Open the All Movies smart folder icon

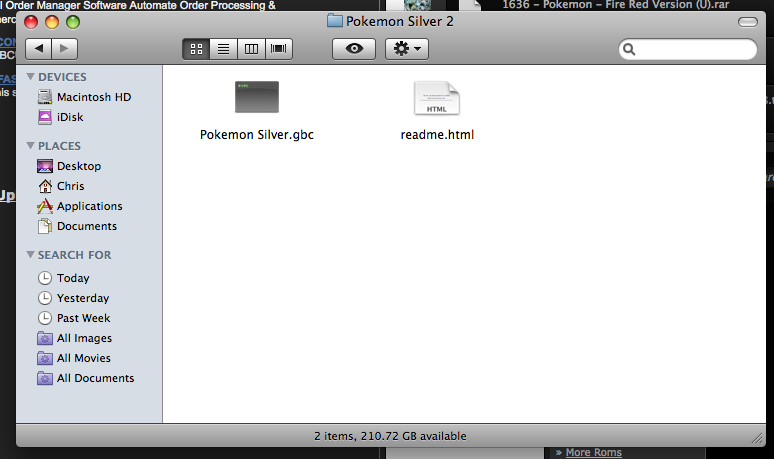(45, 358)
